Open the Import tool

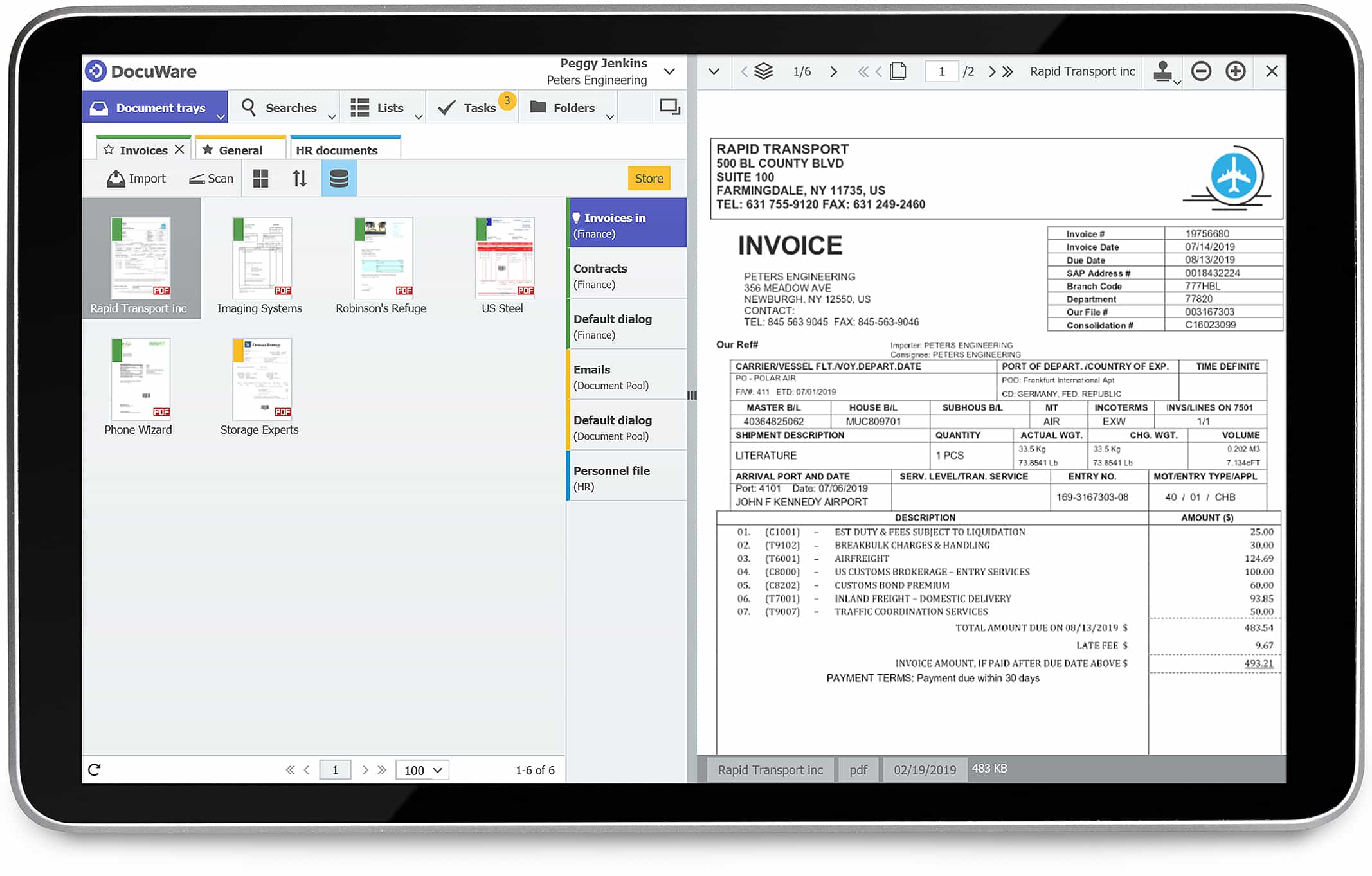point(136,178)
